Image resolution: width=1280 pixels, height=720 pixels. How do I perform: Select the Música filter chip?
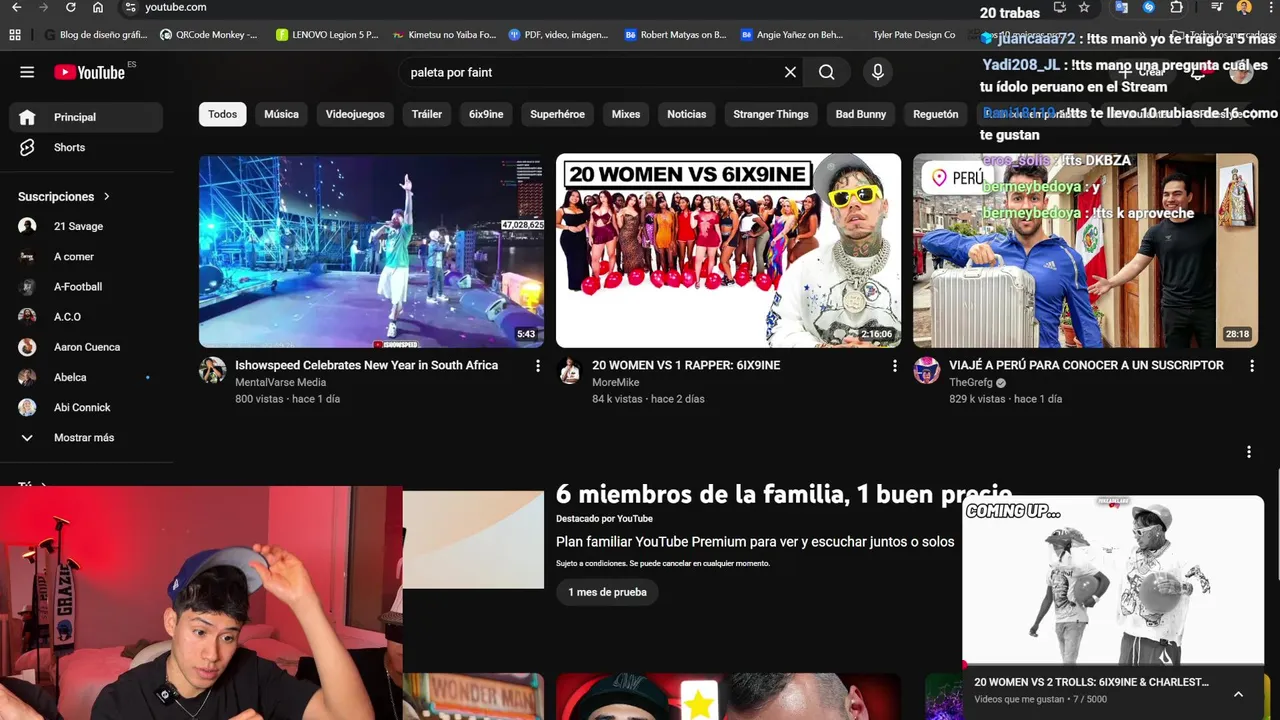(281, 114)
